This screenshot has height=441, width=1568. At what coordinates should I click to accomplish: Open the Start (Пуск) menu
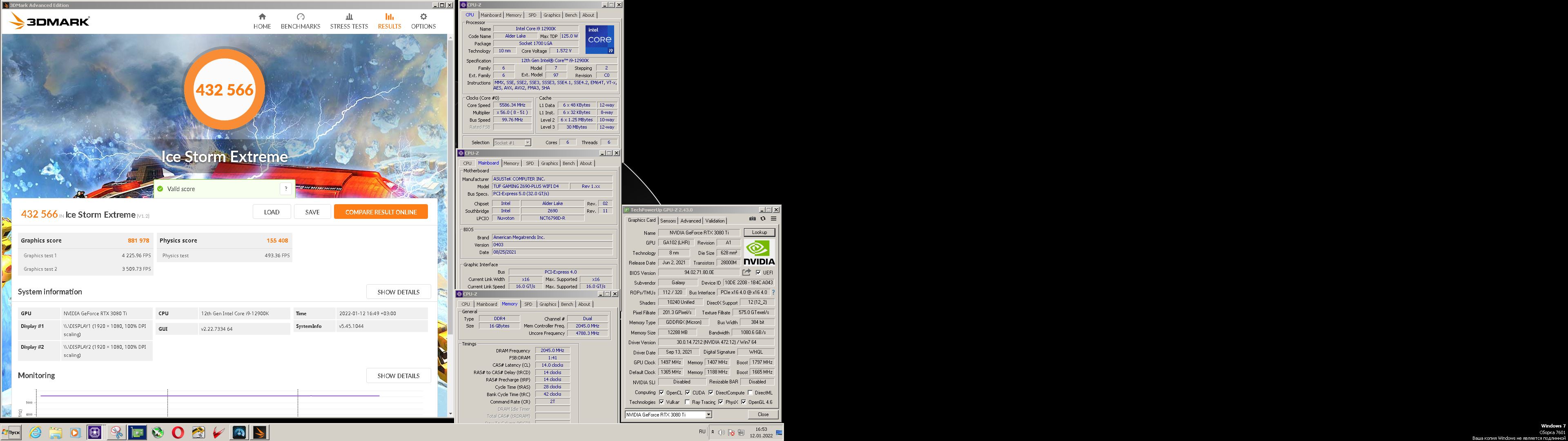[x=11, y=432]
